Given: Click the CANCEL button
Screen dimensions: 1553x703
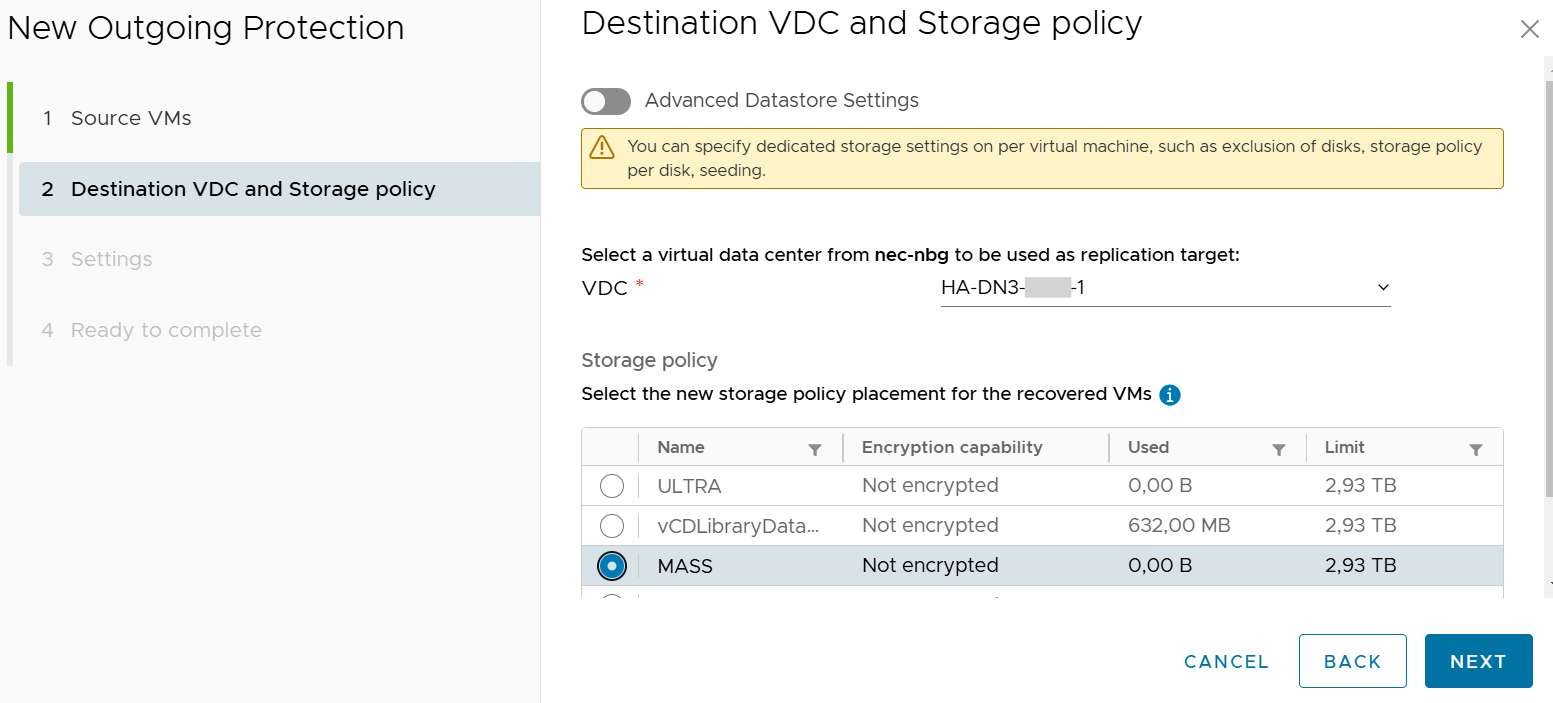Looking at the screenshot, I should [1226, 661].
